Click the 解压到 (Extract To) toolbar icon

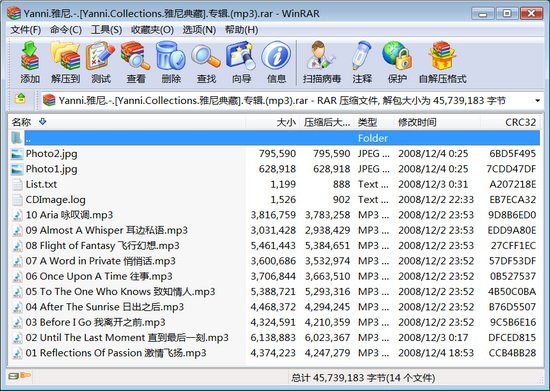[x=66, y=56]
